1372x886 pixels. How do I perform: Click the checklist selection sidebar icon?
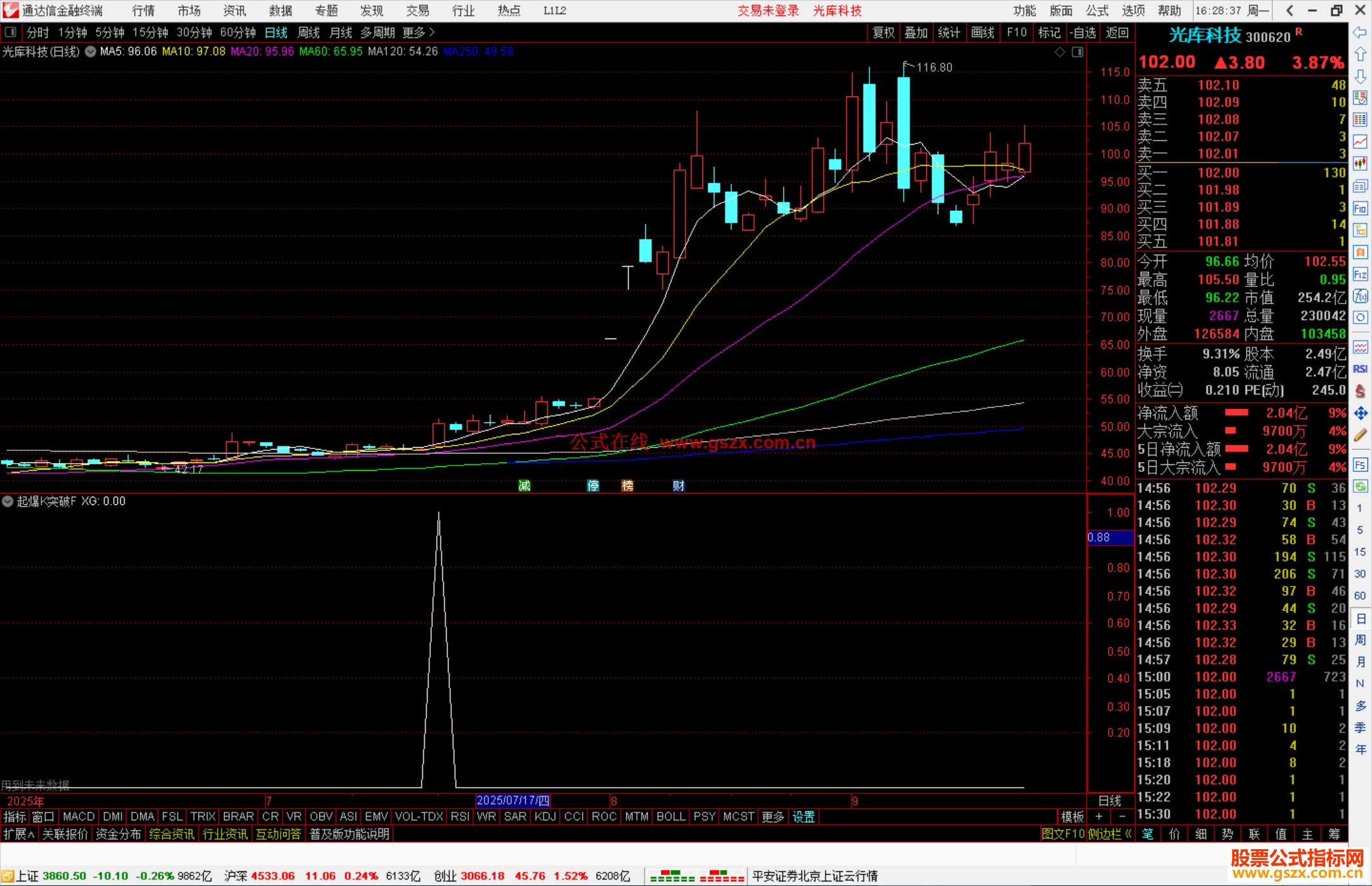click(x=1360, y=98)
